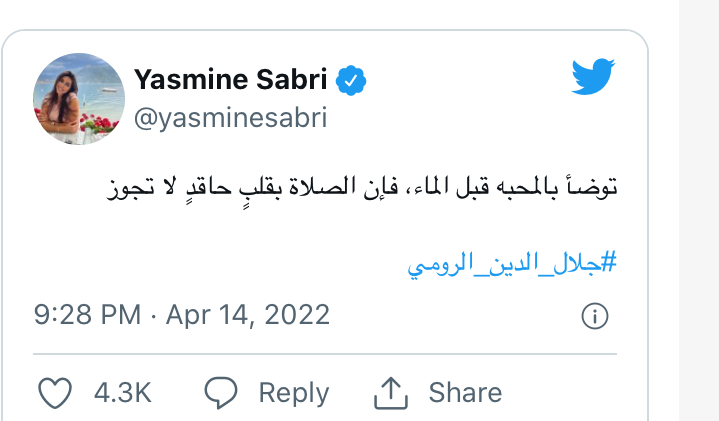Screen dimensions: 719x421
Task: Click the 4.3K likes count
Action: click(122, 393)
